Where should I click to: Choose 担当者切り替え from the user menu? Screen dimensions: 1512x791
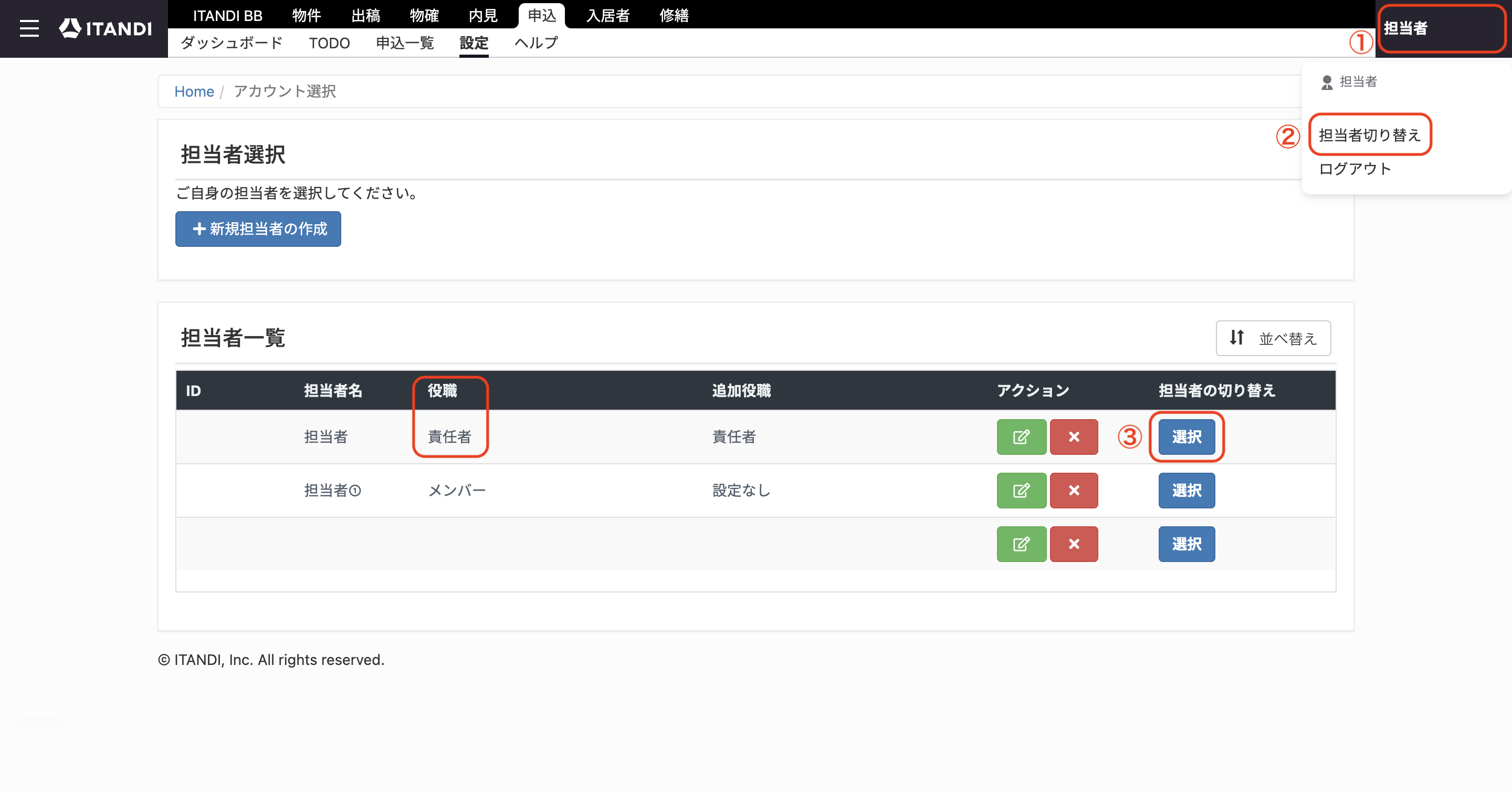(x=1370, y=135)
